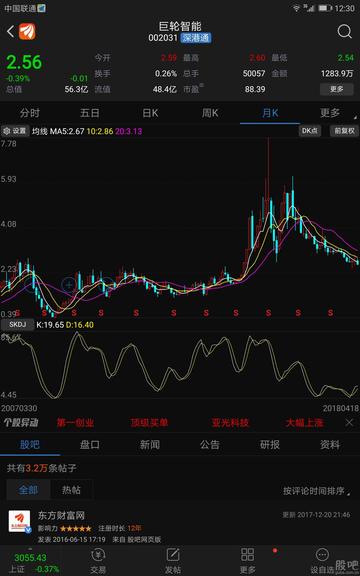Open the 顶级买单 alert link
The width and height of the screenshot is (360, 576).
(150, 423)
